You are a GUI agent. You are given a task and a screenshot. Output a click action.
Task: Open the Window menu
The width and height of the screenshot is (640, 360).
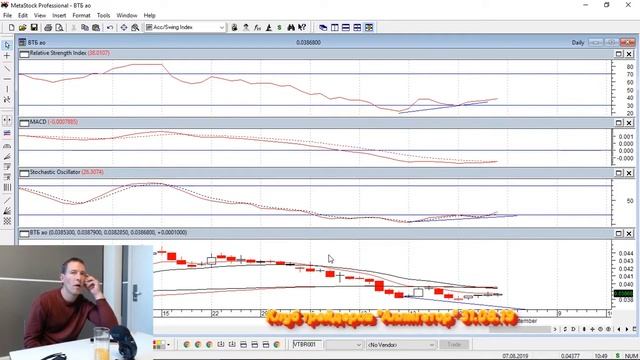(x=127, y=15)
